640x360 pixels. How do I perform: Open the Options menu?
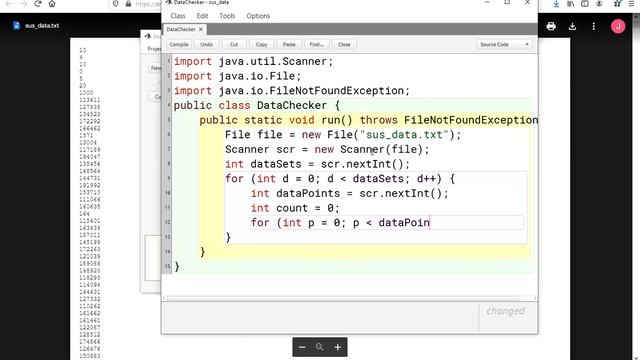(x=258, y=16)
